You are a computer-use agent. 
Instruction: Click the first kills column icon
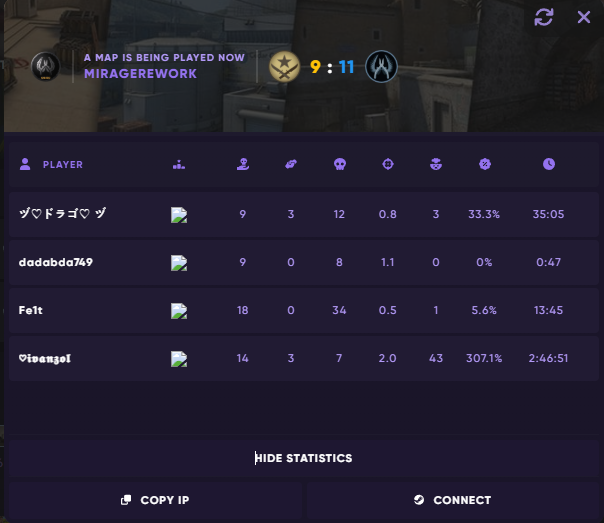242,164
